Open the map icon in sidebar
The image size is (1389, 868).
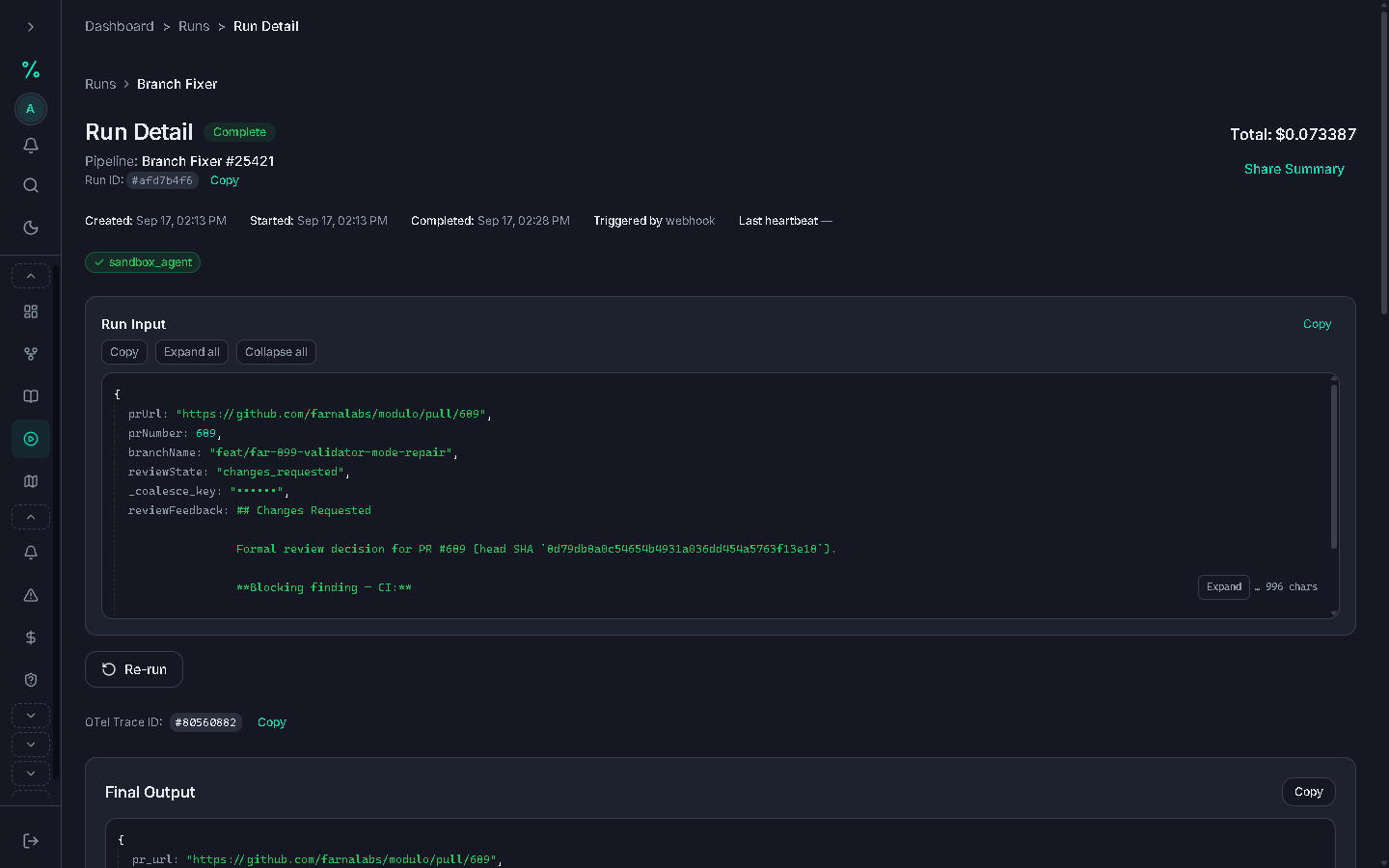coord(31,481)
